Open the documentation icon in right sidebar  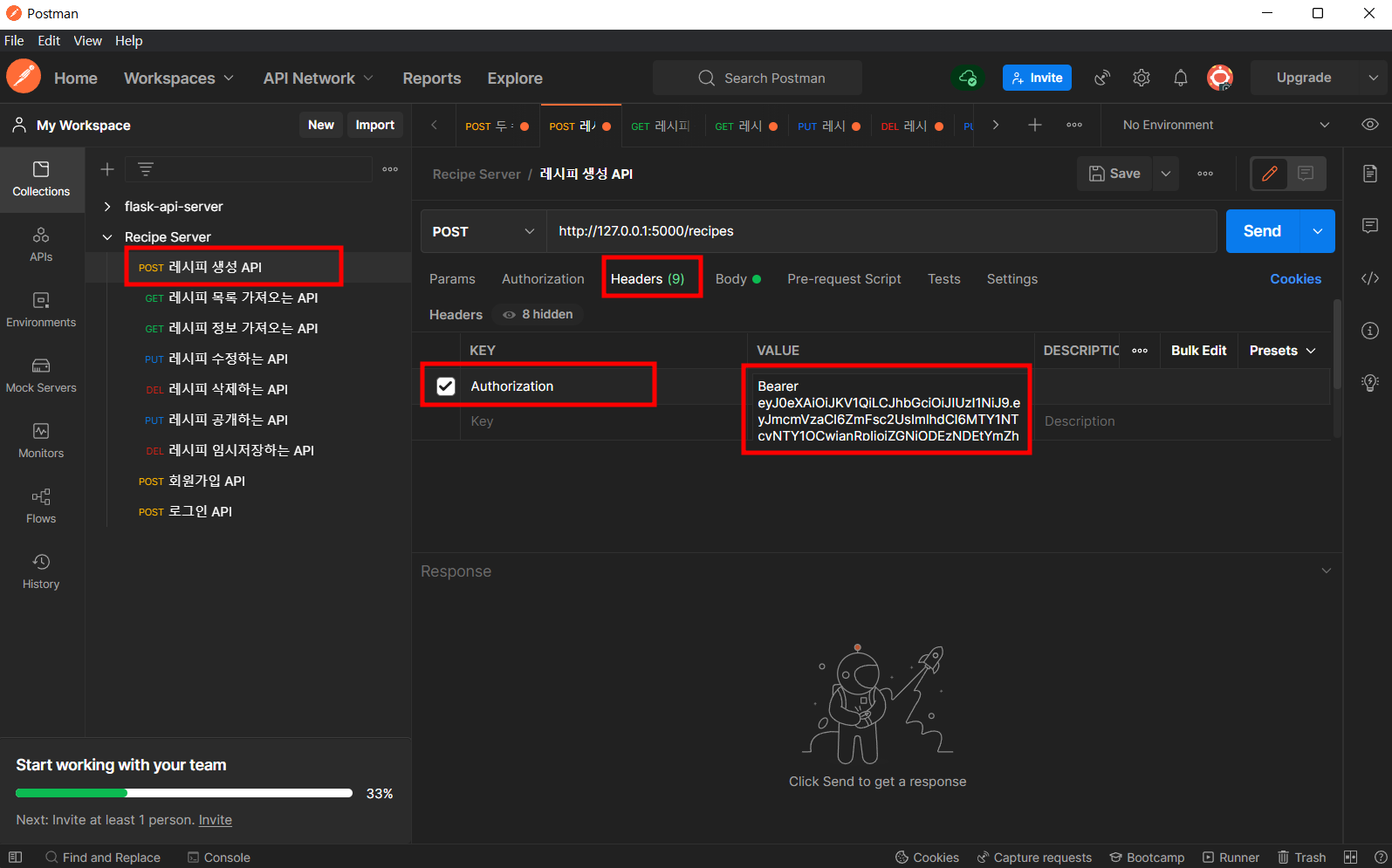pyautogui.click(x=1370, y=174)
